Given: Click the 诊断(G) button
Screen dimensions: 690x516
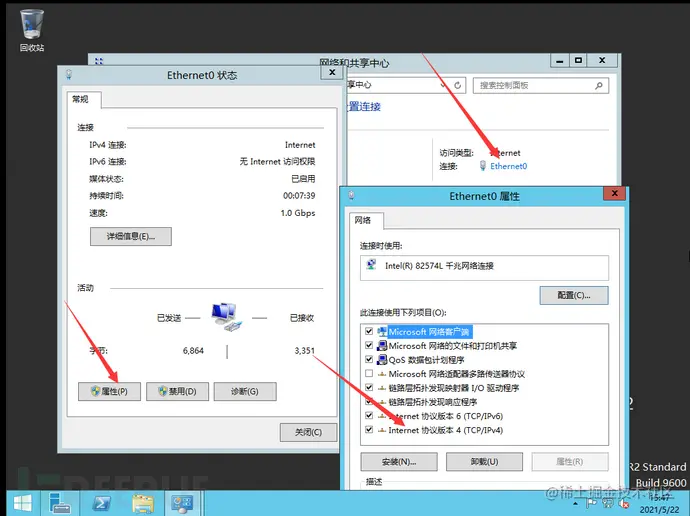Looking at the screenshot, I should point(245,391).
